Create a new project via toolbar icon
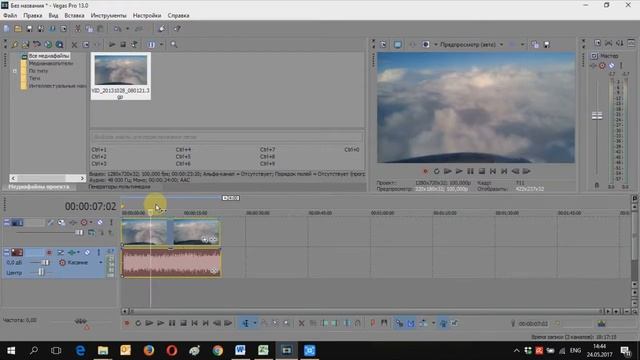Image resolution: width=640 pixels, height=360 pixels. click(x=7, y=29)
